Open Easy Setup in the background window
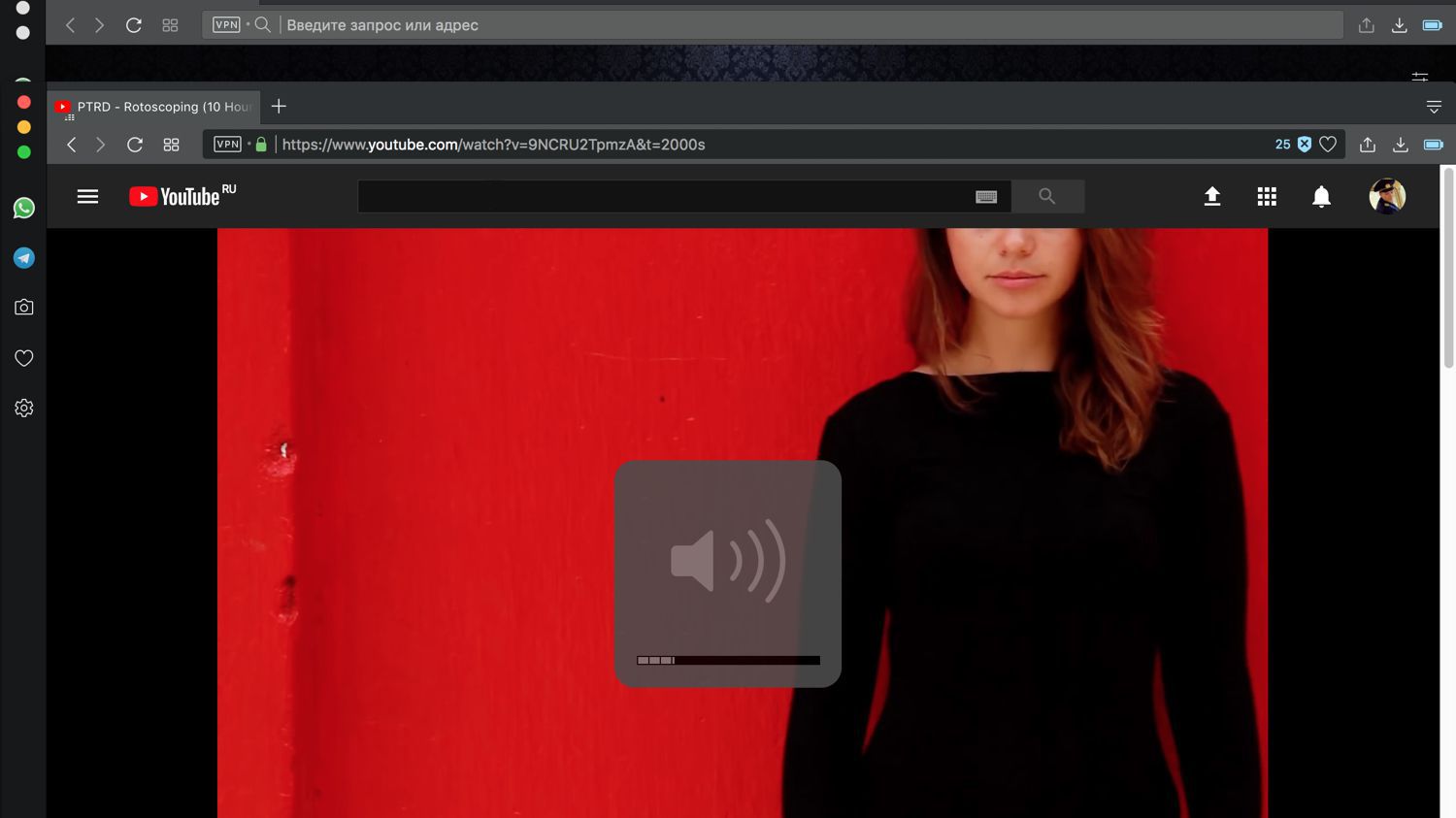The image size is (1456, 818). pyautogui.click(x=1420, y=75)
